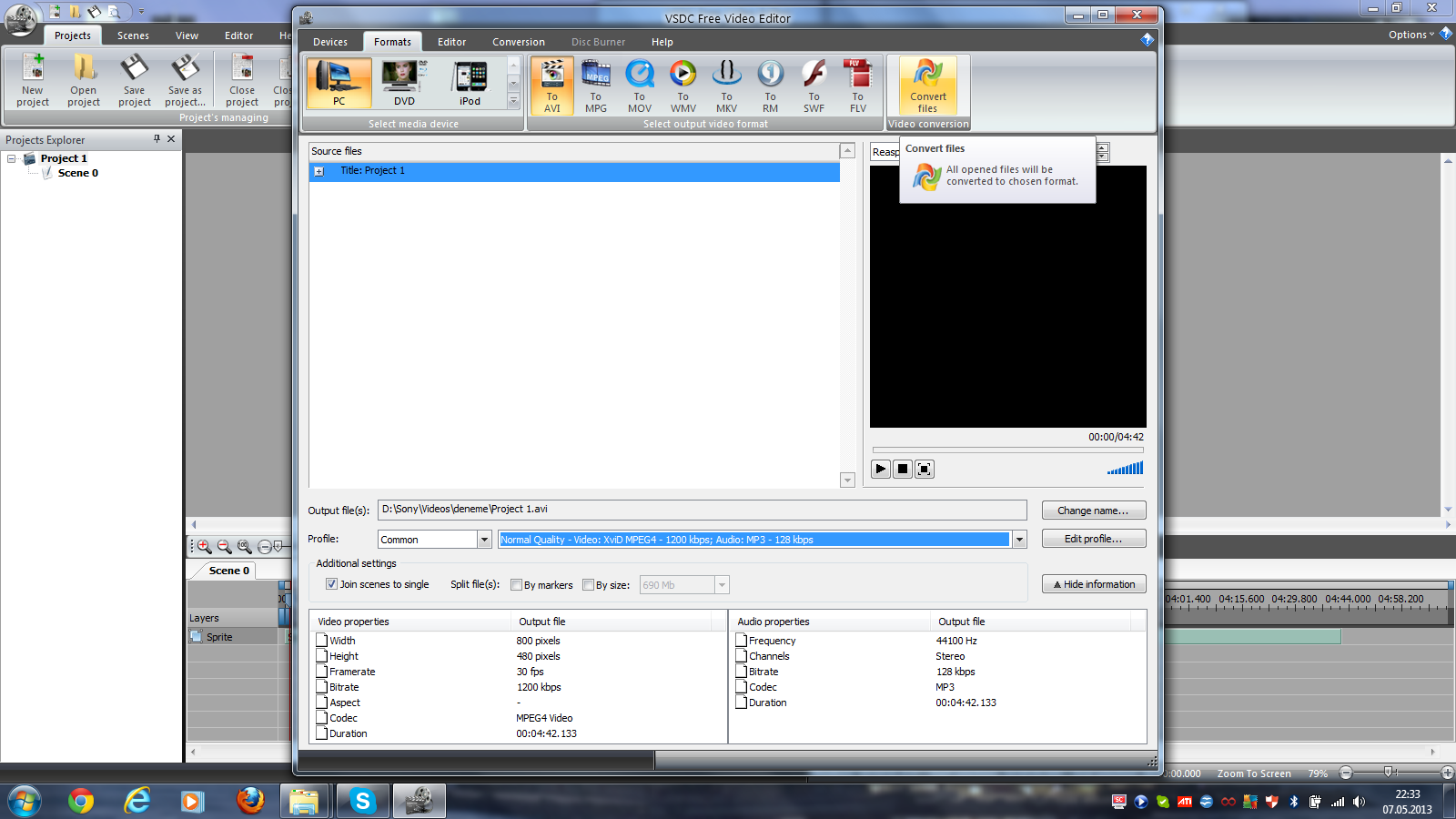Click the Change name... button

point(1093,511)
